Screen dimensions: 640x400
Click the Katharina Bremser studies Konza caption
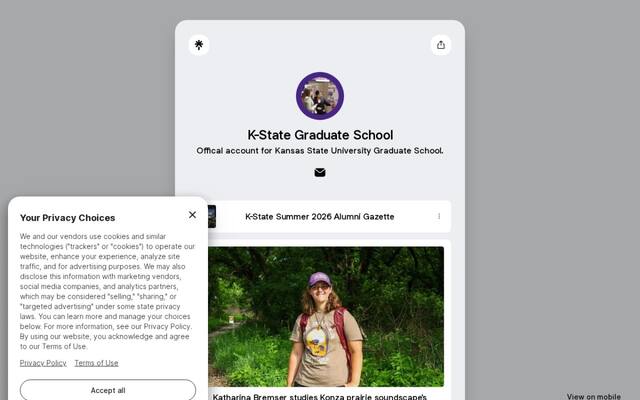[x=320, y=396]
